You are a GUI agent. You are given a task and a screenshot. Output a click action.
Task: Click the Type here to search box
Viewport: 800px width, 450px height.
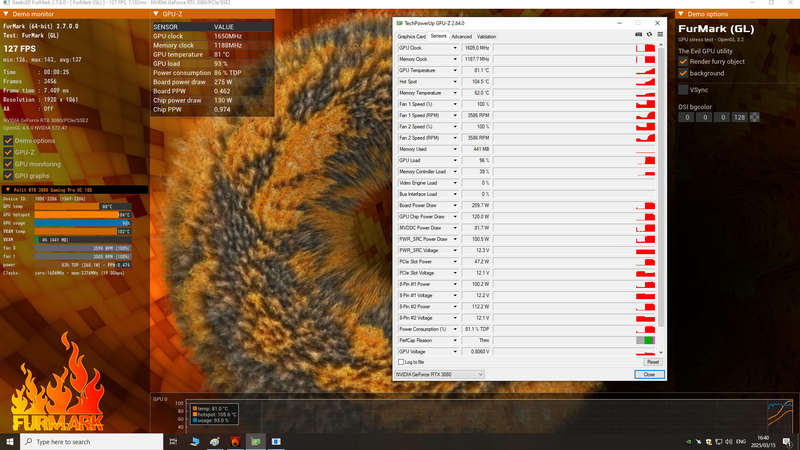92,441
